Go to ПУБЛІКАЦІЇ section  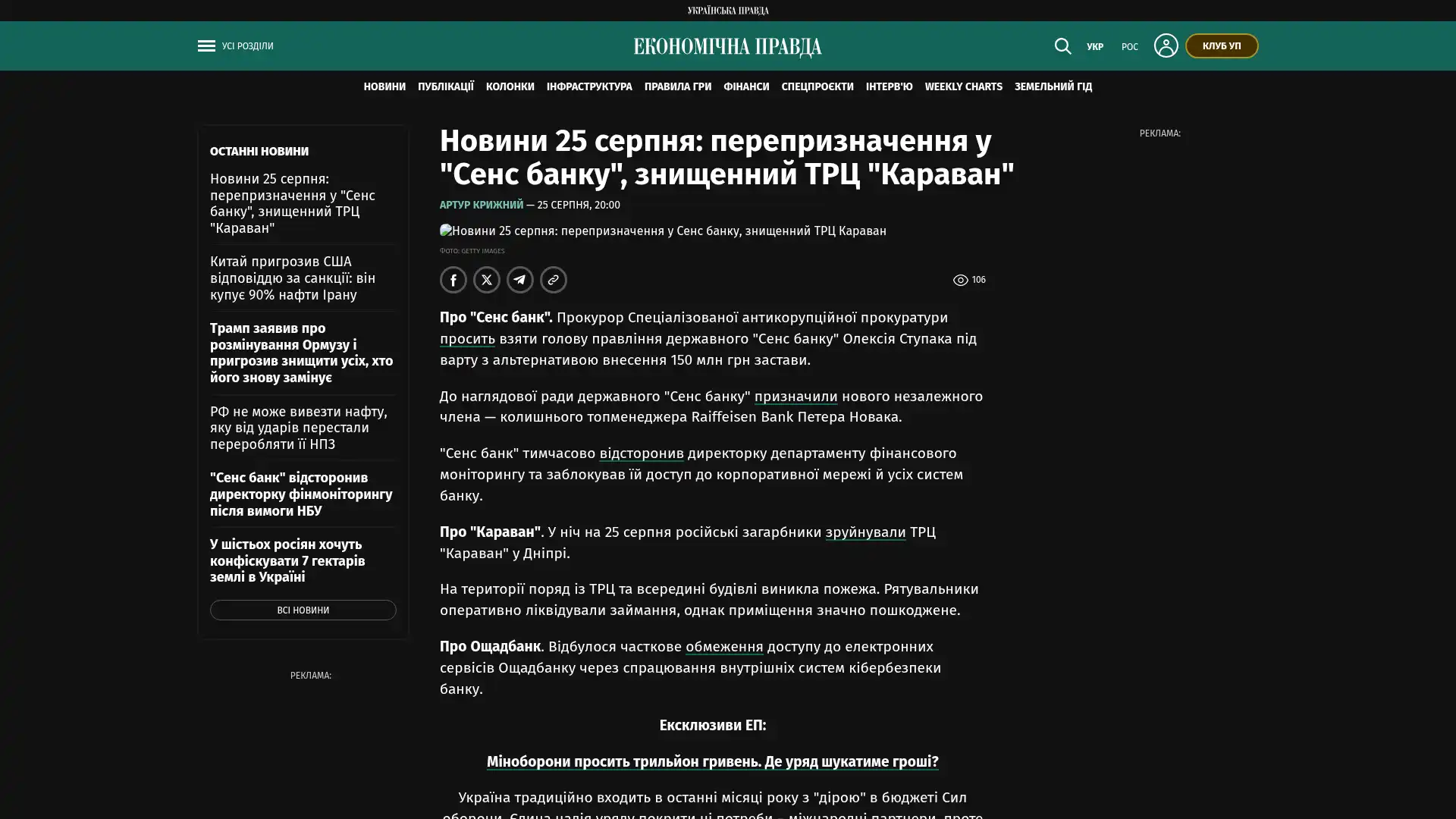446,87
